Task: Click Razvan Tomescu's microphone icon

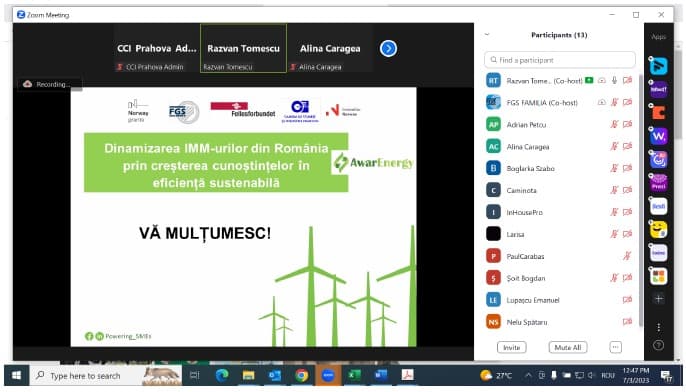Action: pyautogui.click(x=614, y=80)
